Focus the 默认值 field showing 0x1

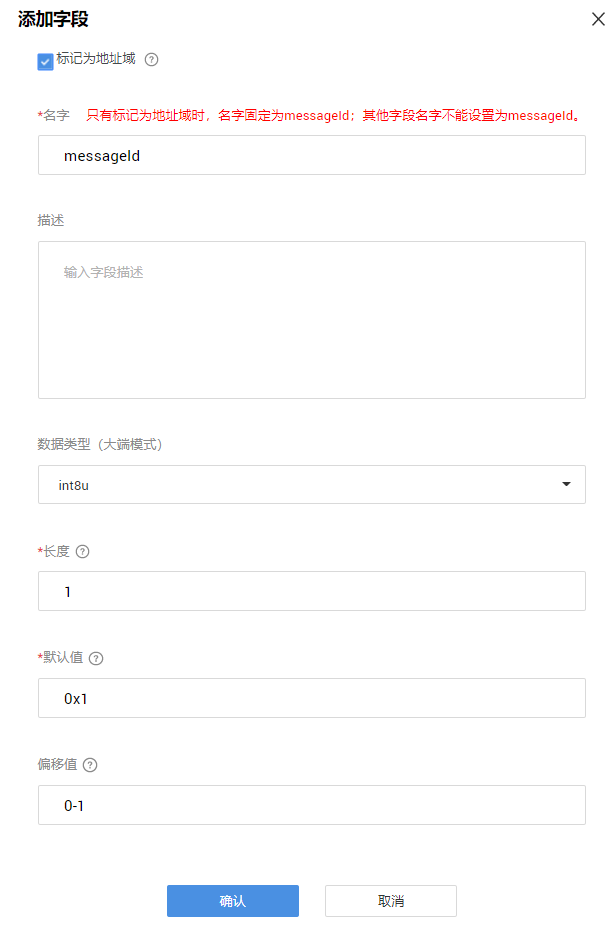coord(311,698)
